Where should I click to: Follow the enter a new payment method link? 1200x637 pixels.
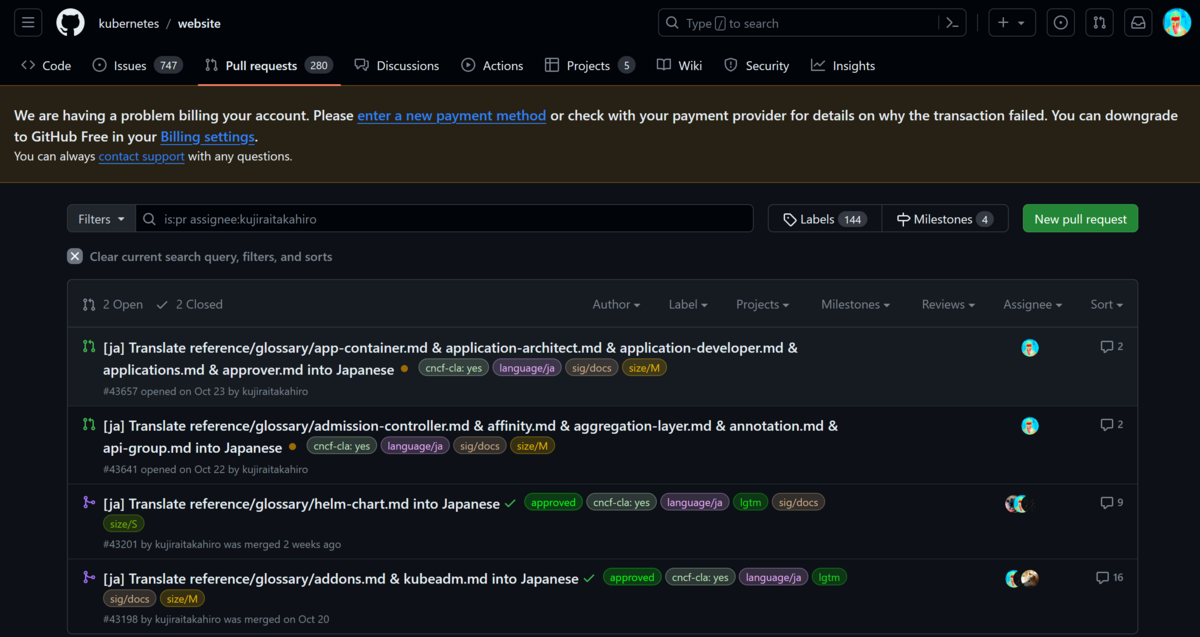click(x=452, y=116)
